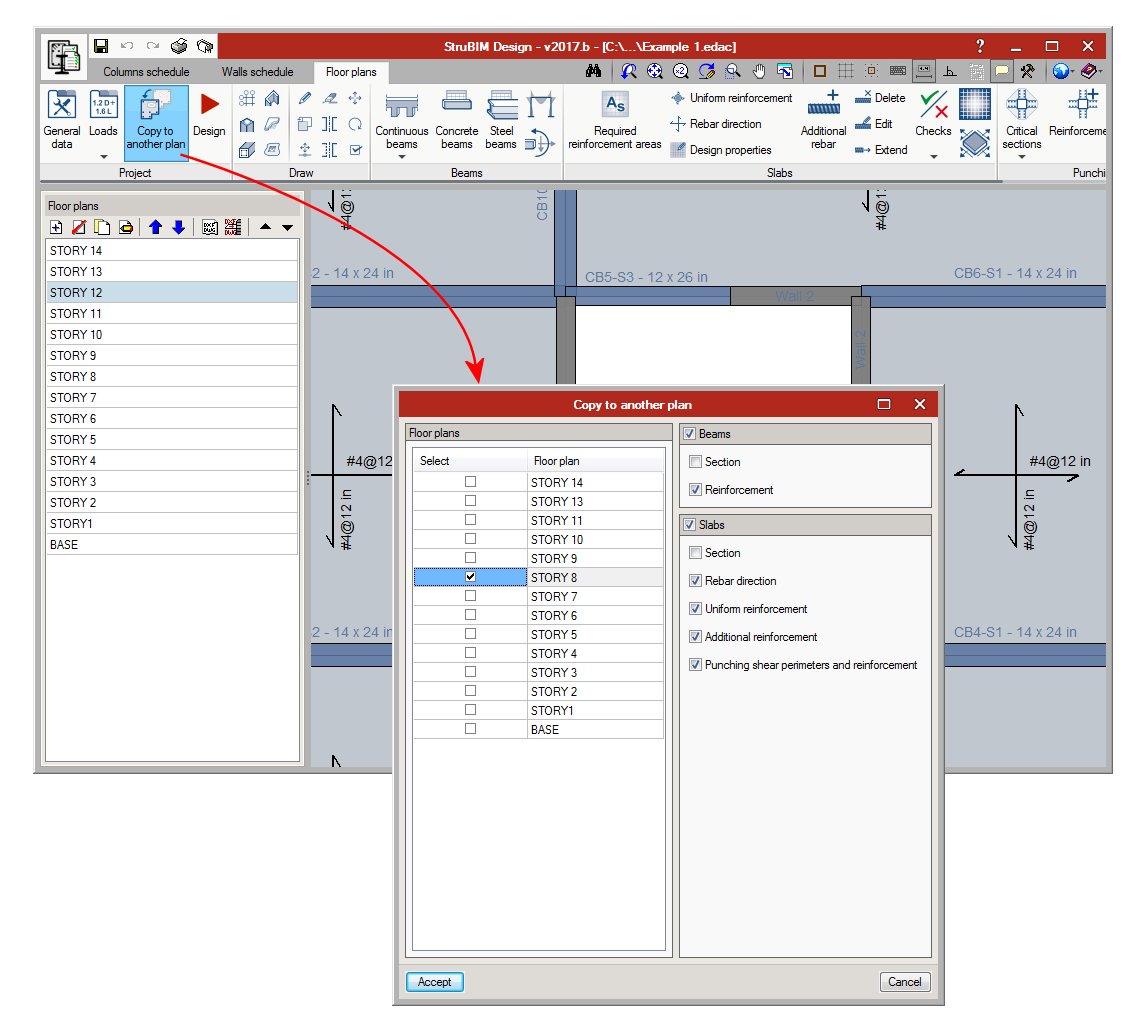Switch to the Walls schedule tab
The image size is (1143, 1022).
click(x=257, y=72)
